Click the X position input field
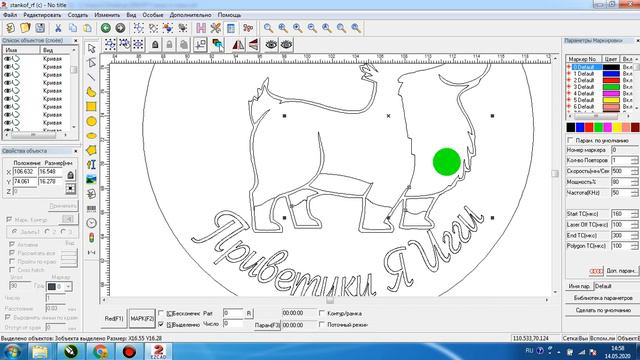Viewport: 640px width, 360px height. pos(24,171)
